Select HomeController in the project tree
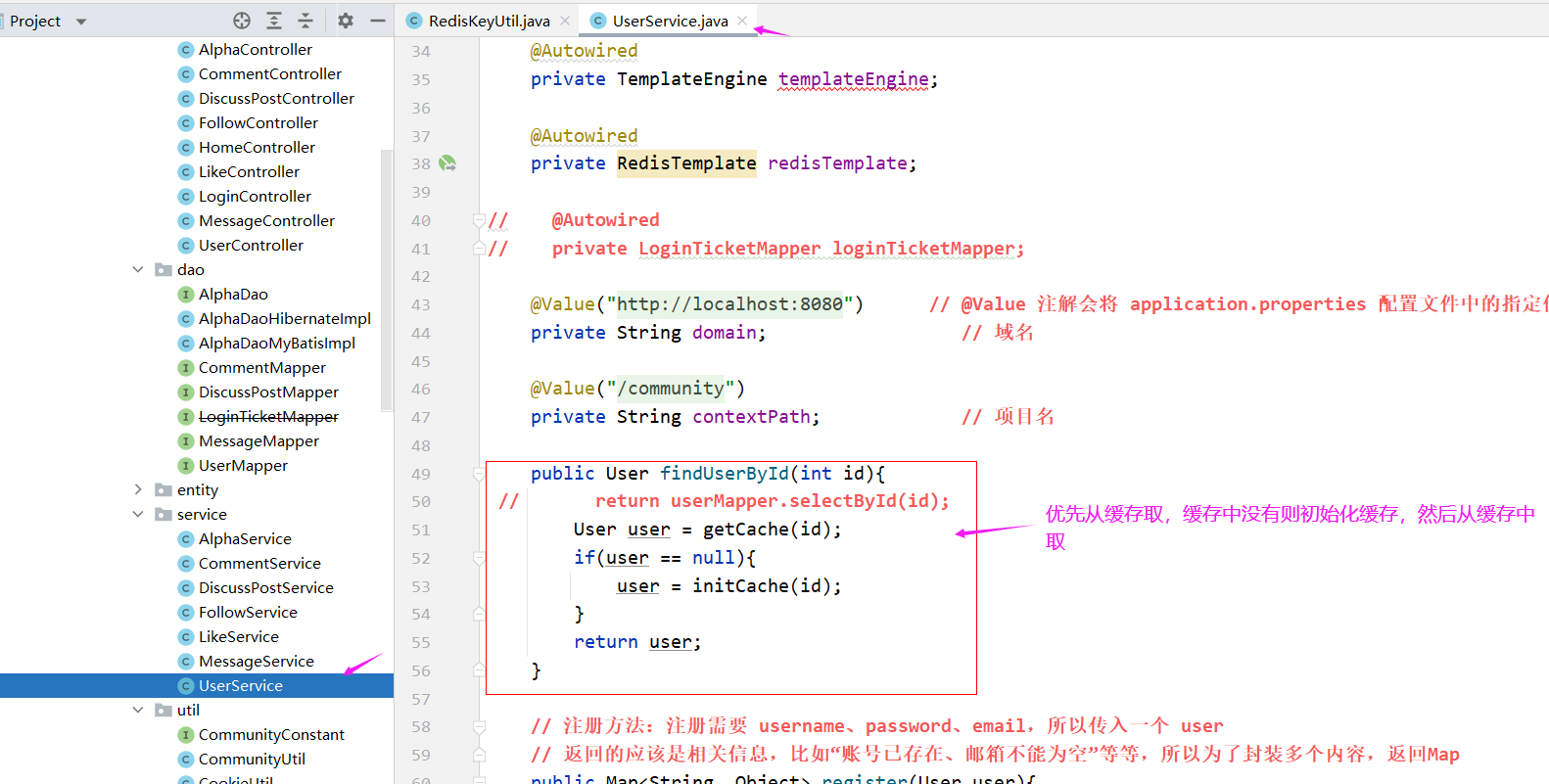Screen dimensions: 1549x784 click(x=257, y=147)
